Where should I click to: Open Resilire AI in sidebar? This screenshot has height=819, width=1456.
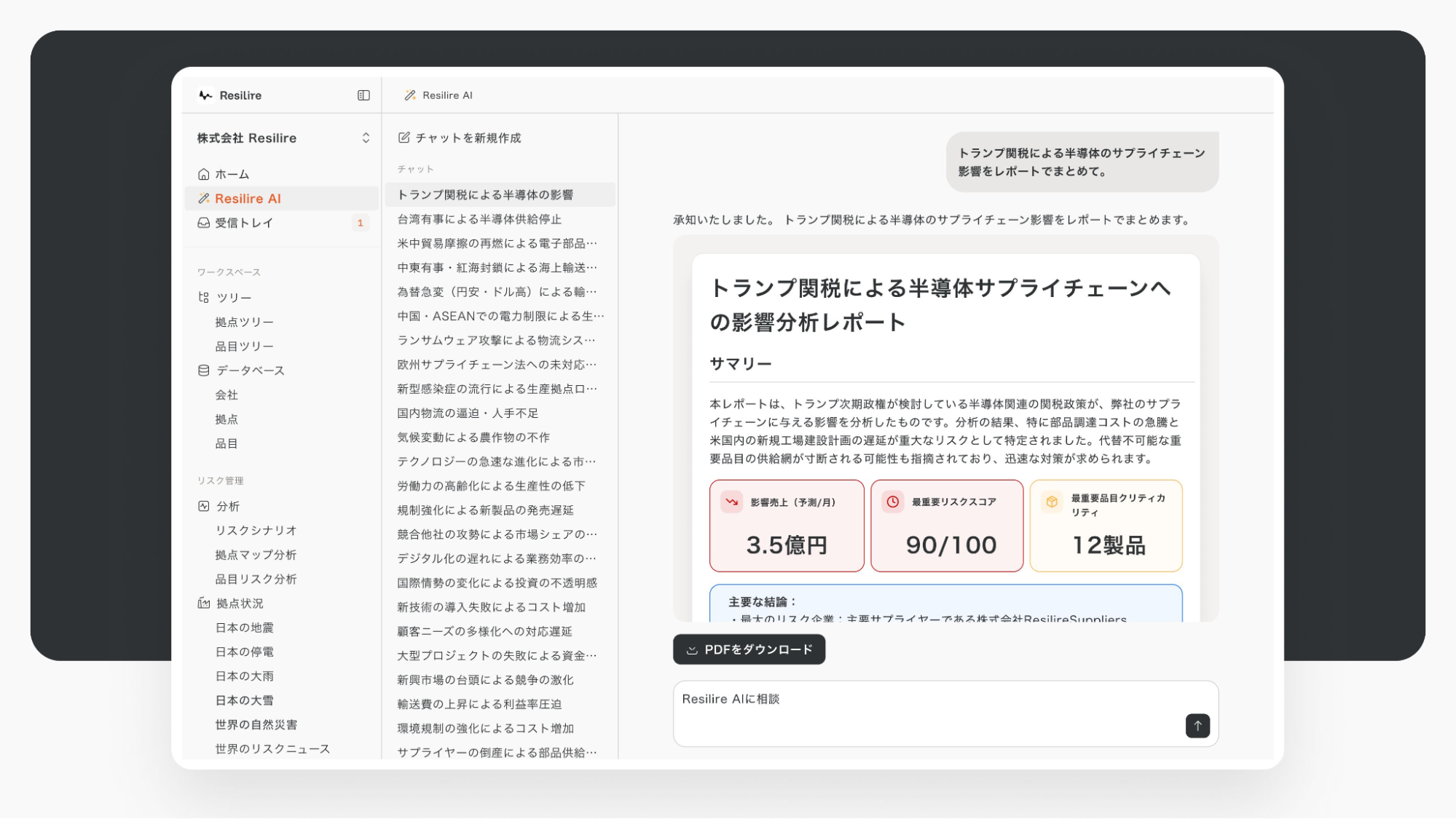point(248,199)
